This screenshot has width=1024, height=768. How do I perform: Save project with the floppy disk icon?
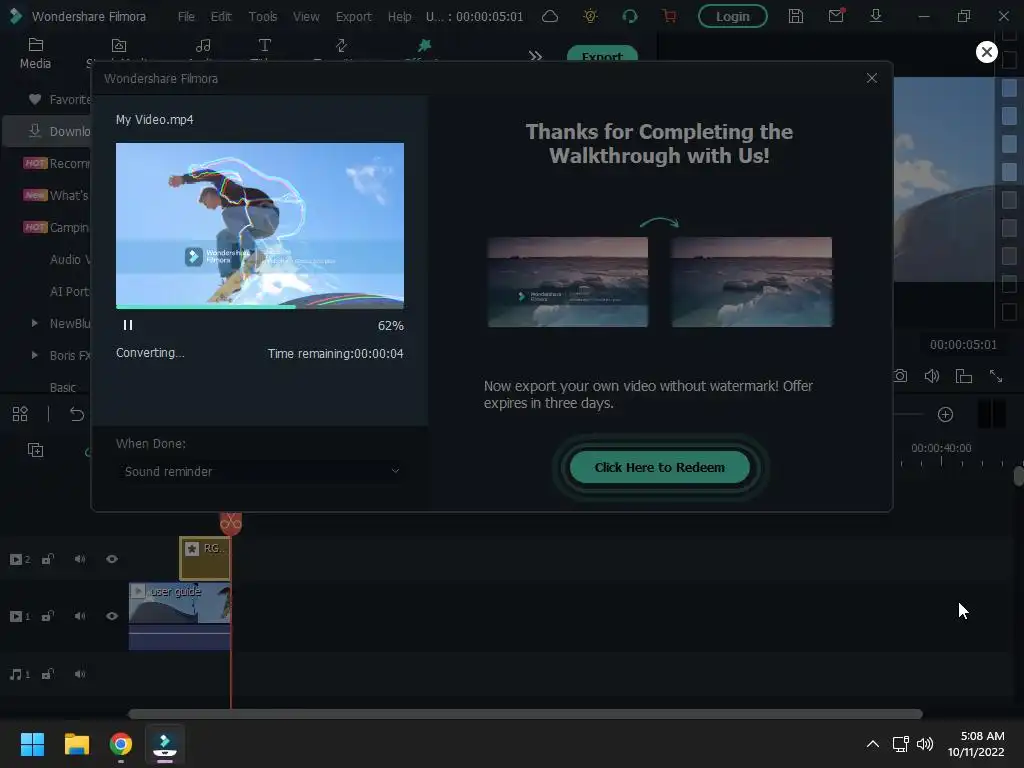click(x=795, y=16)
